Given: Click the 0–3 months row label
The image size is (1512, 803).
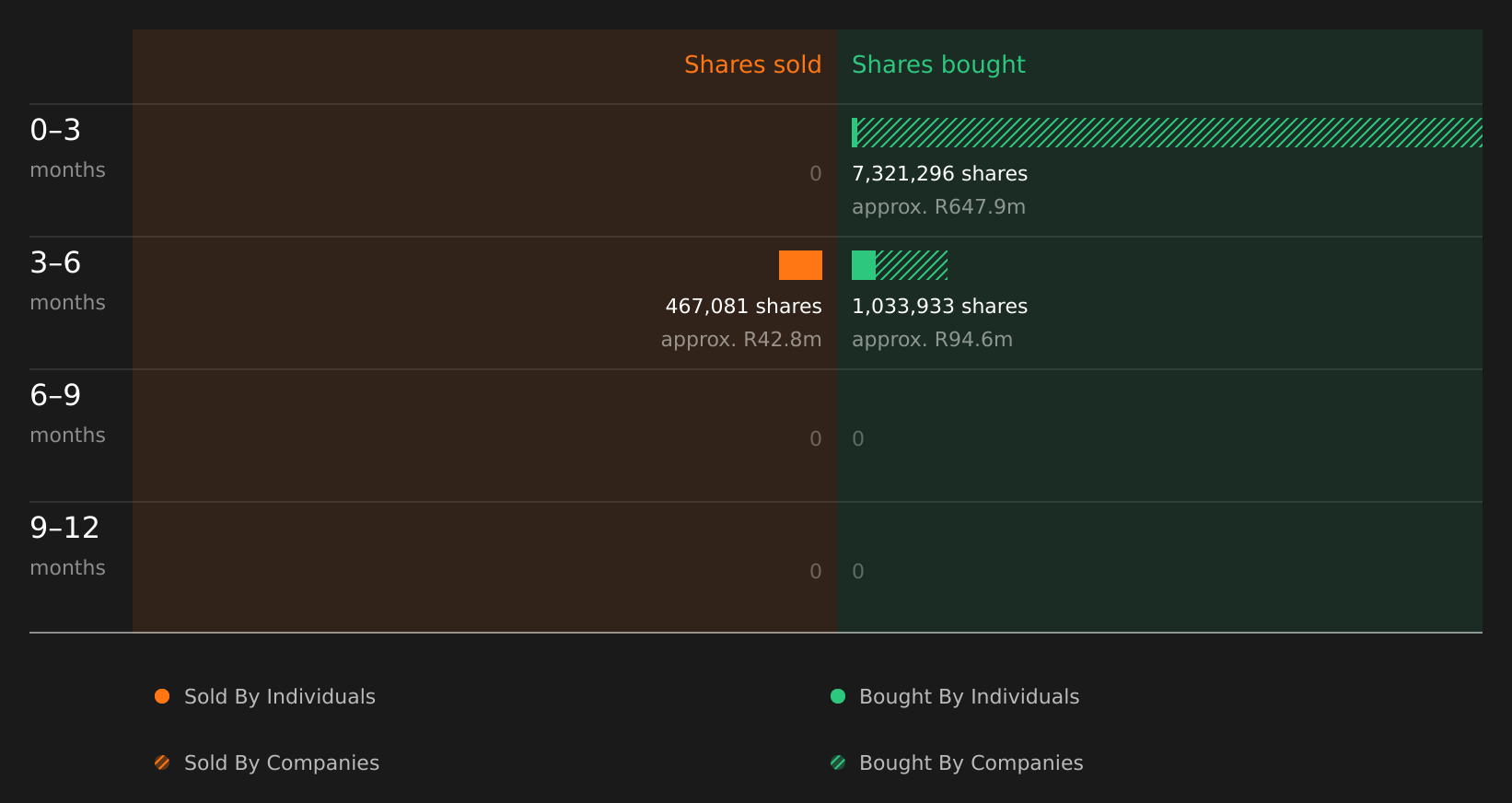Looking at the screenshot, I should click(x=67, y=148).
